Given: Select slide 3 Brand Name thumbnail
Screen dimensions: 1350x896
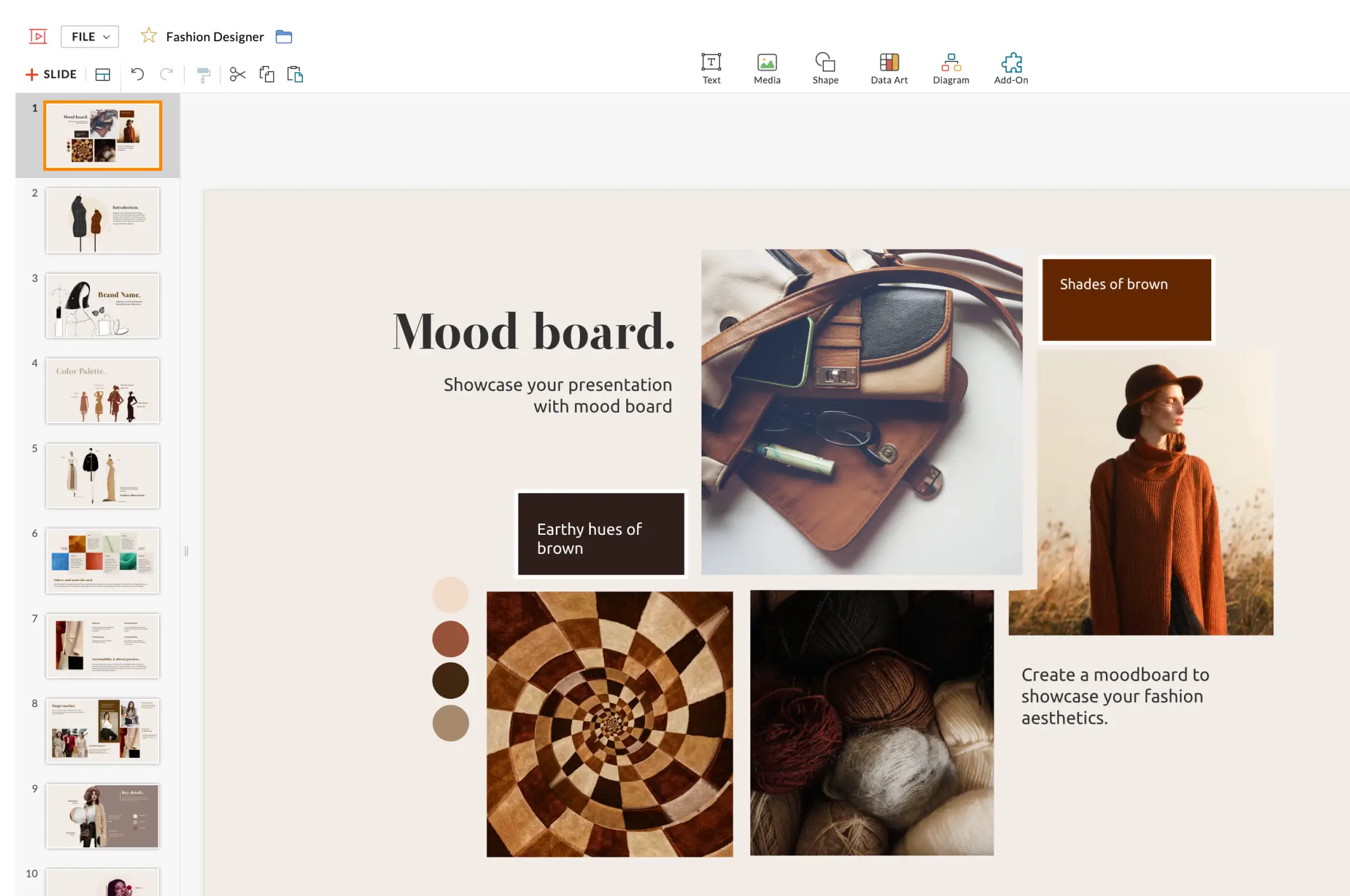Looking at the screenshot, I should [103, 305].
